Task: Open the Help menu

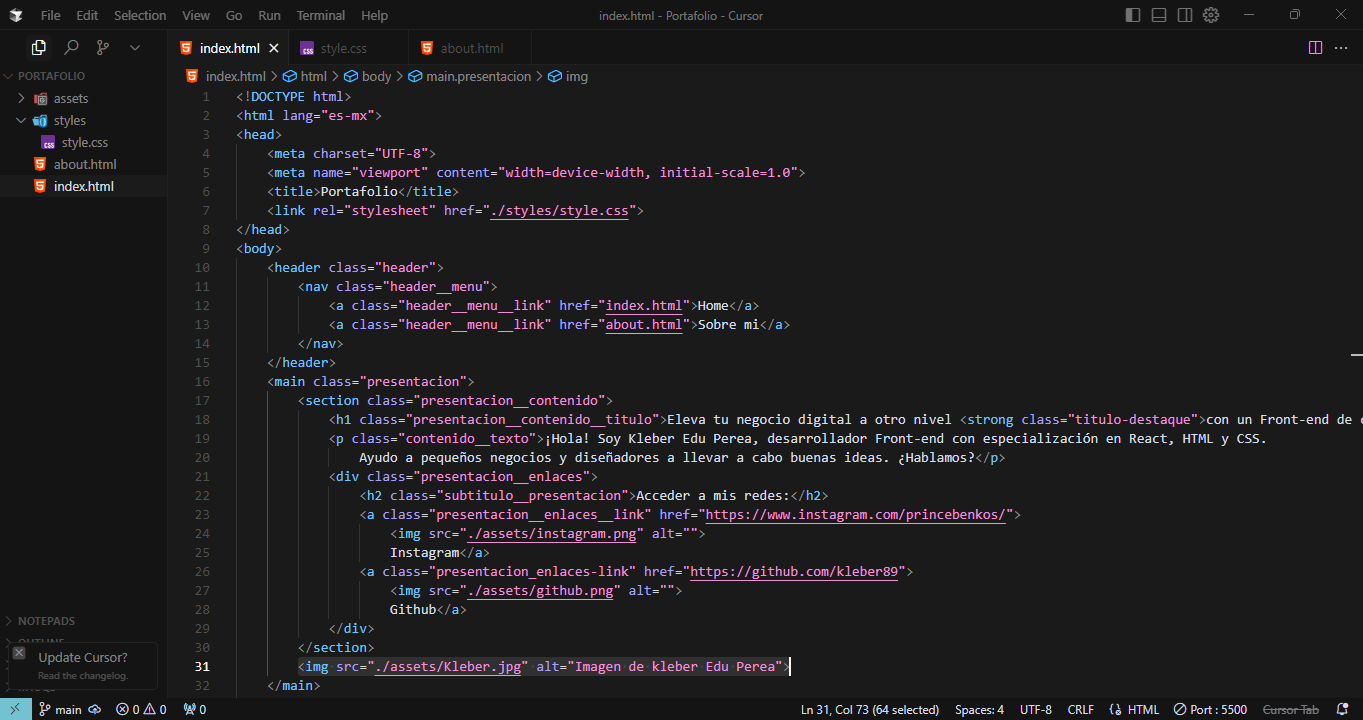Action: [374, 15]
